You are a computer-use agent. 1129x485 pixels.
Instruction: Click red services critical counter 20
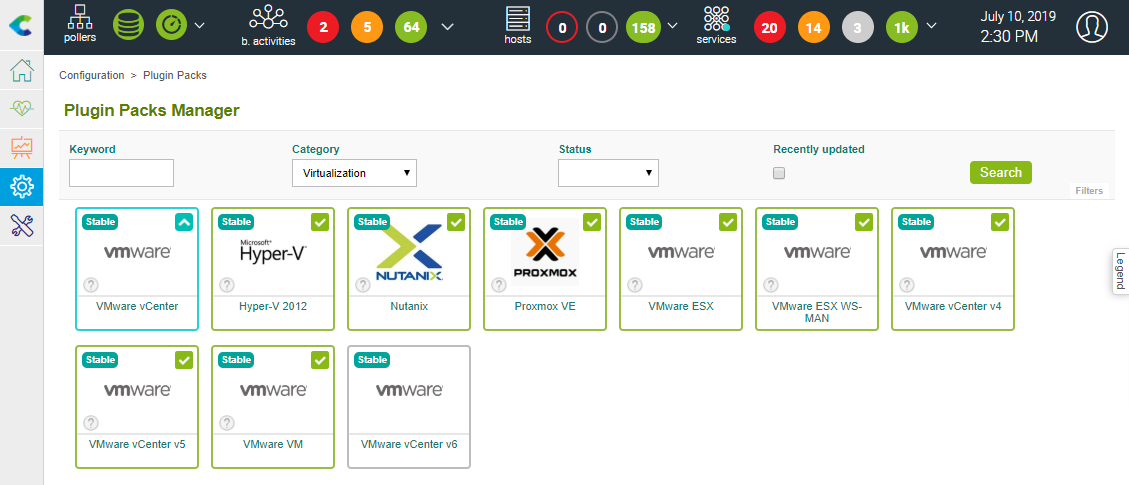770,27
